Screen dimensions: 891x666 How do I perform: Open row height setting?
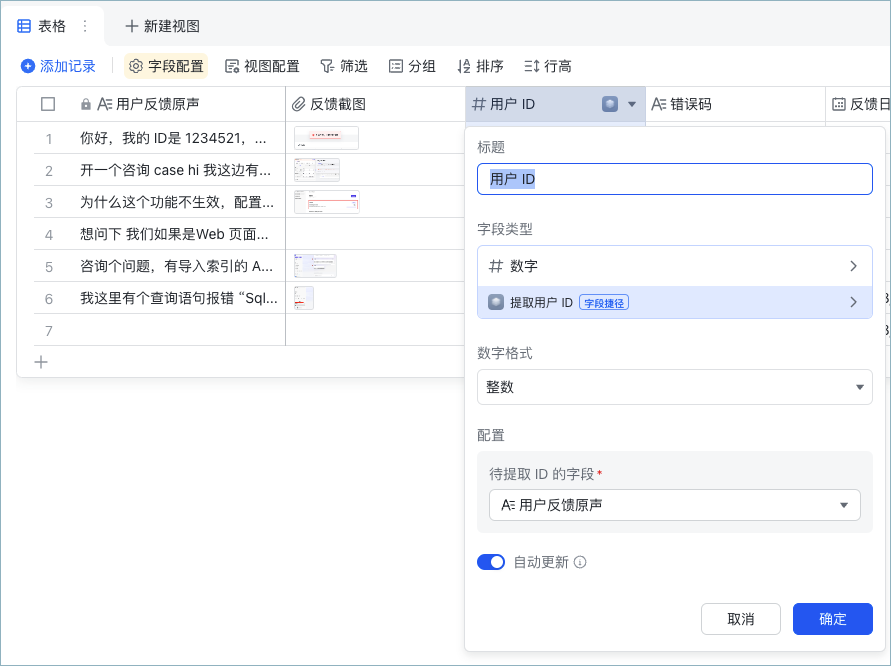[x=531, y=66]
